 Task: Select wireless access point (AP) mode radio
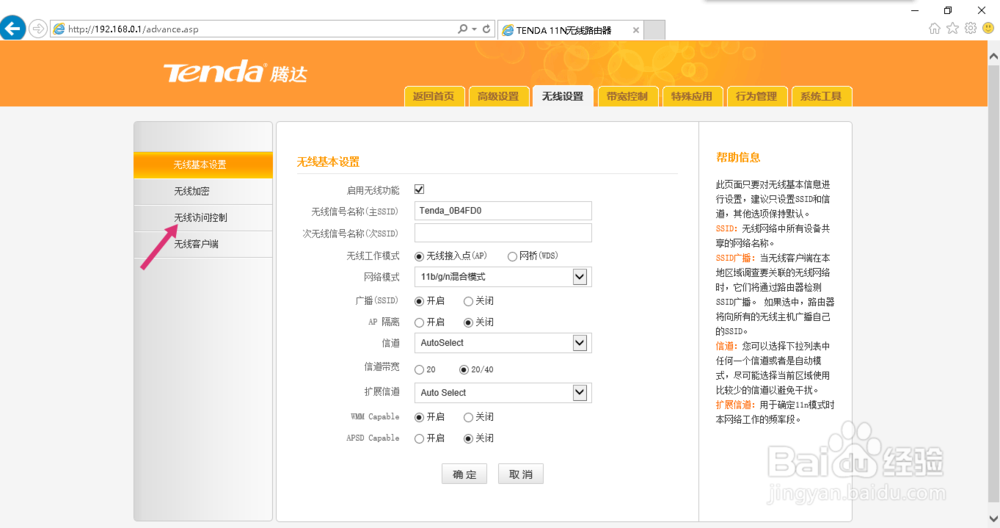[419, 256]
